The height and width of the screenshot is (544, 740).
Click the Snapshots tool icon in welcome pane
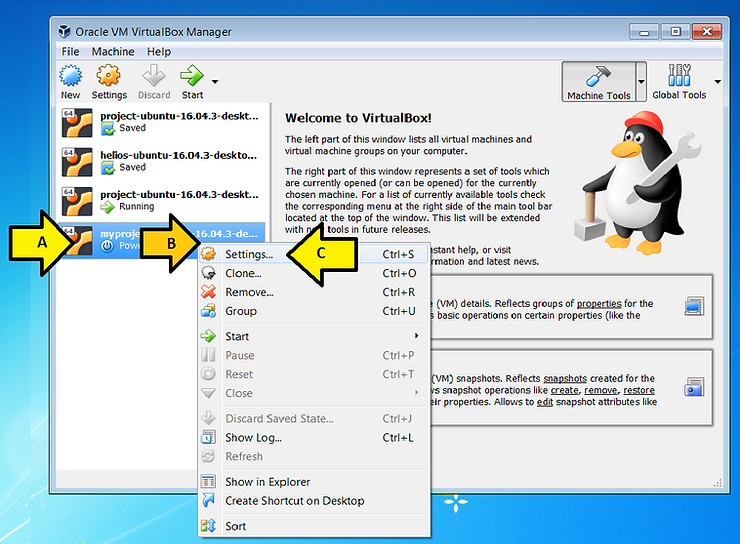[694, 386]
